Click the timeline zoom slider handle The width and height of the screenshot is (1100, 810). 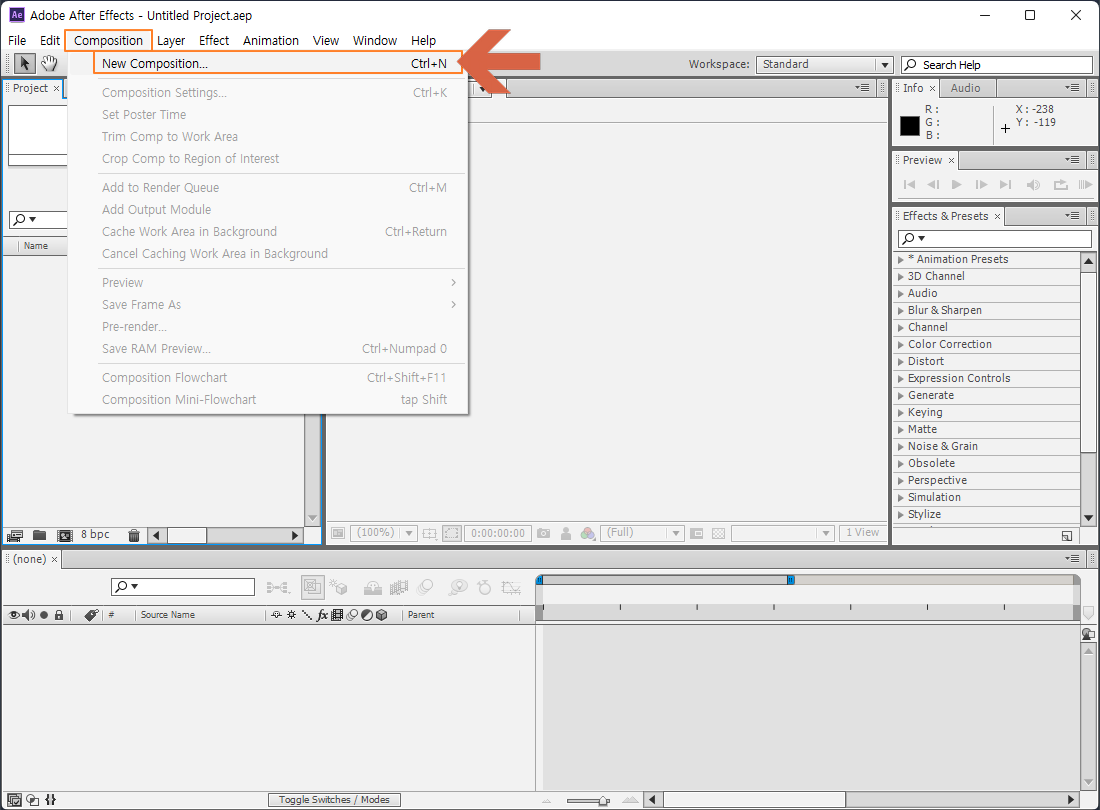(603, 800)
